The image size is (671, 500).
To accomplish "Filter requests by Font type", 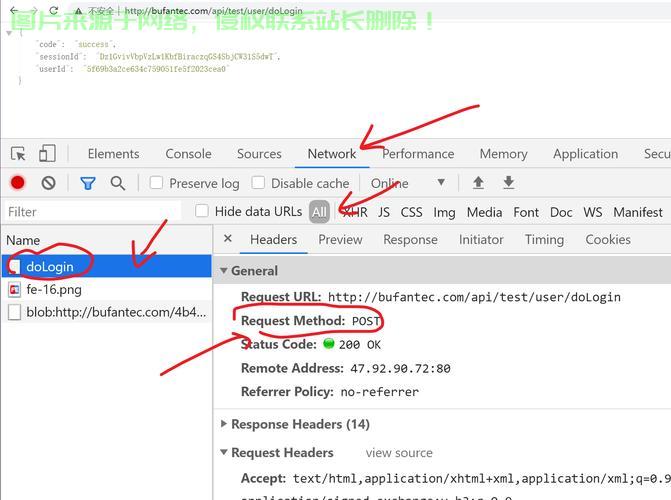I will pyautogui.click(x=526, y=212).
